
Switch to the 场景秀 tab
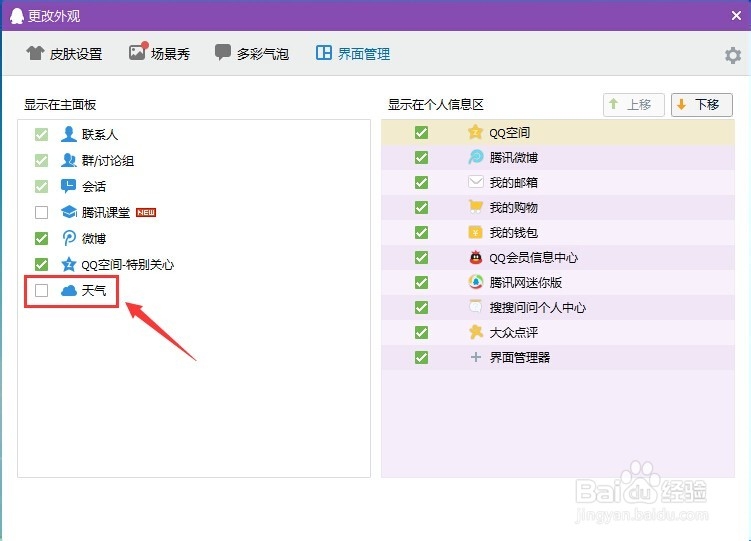click(x=159, y=53)
